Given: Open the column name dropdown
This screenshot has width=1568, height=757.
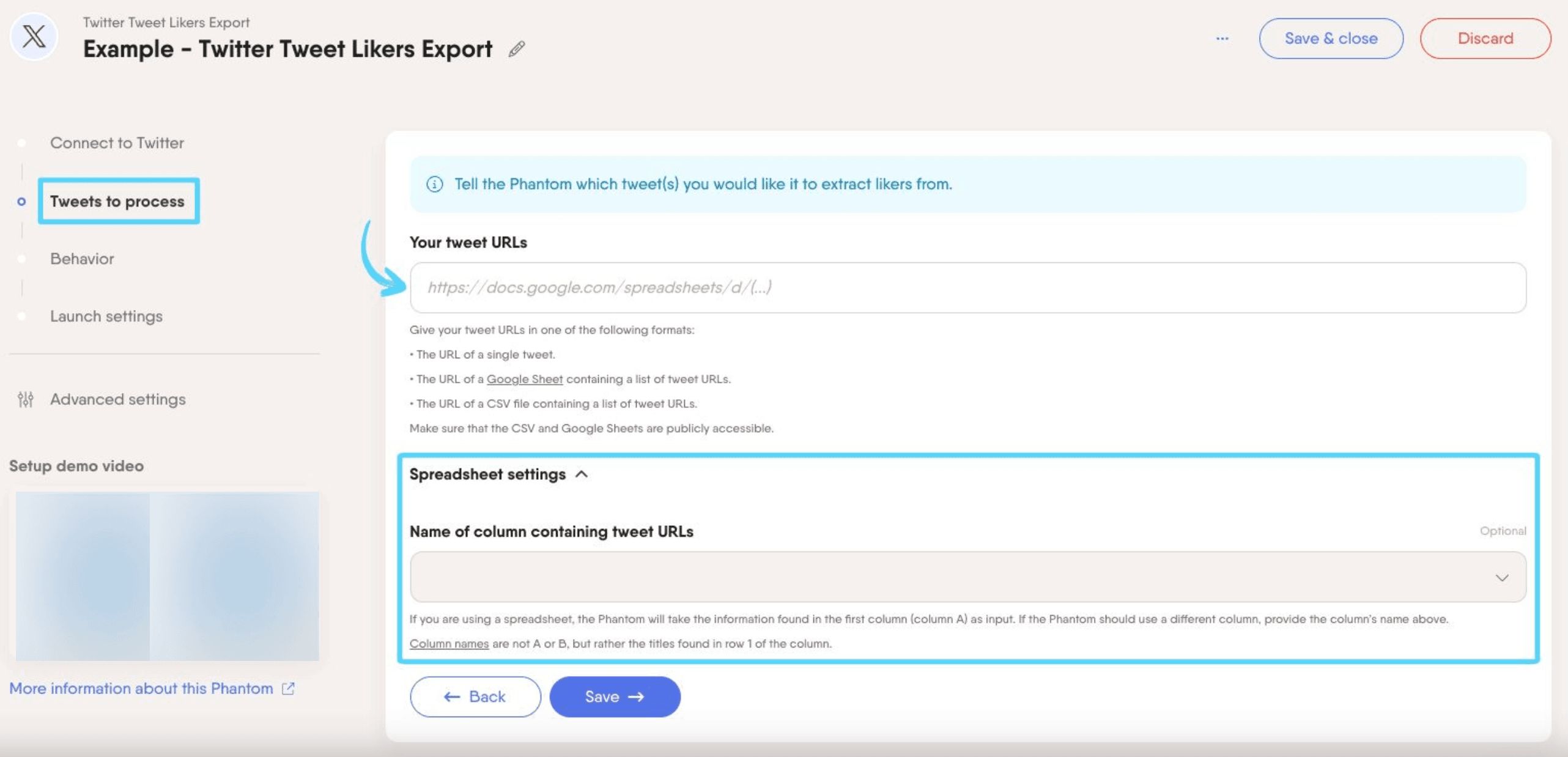Looking at the screenshot, I should point(967,577).
